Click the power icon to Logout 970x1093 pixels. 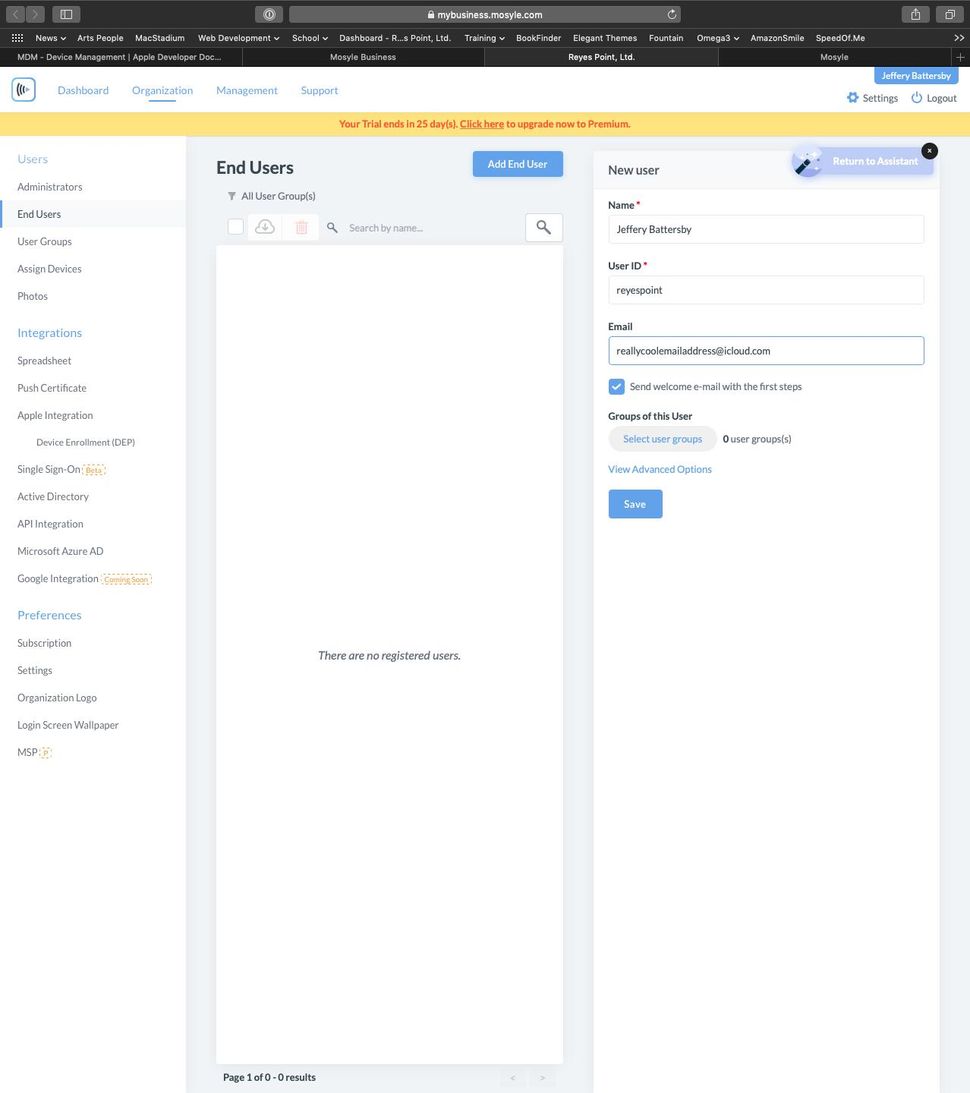[x=916, y=97]
